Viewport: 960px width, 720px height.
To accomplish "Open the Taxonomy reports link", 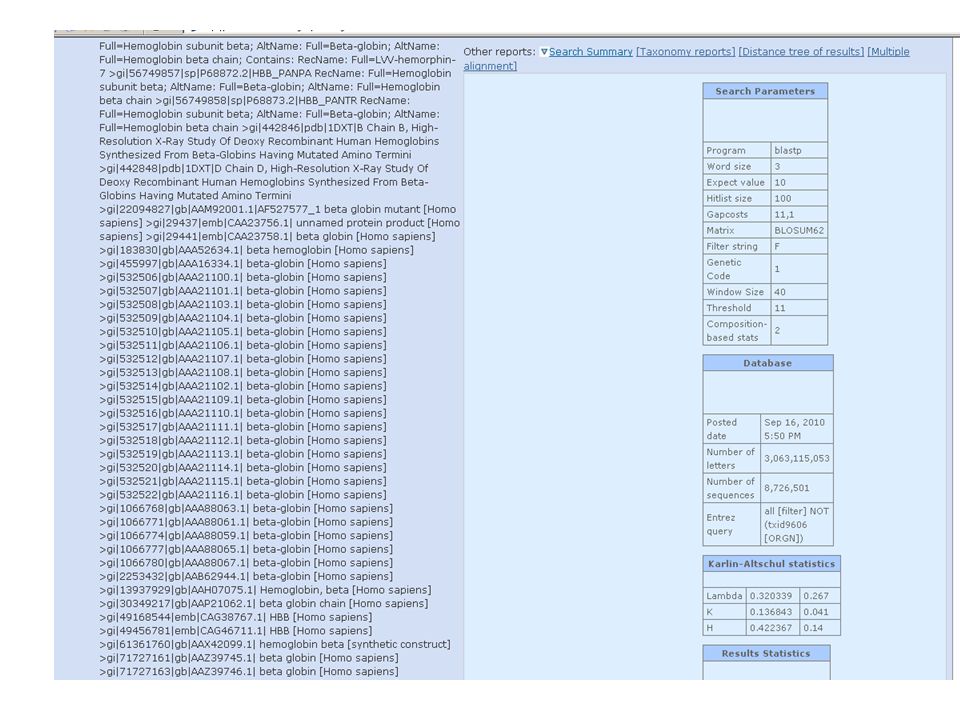I will [685, 52].
